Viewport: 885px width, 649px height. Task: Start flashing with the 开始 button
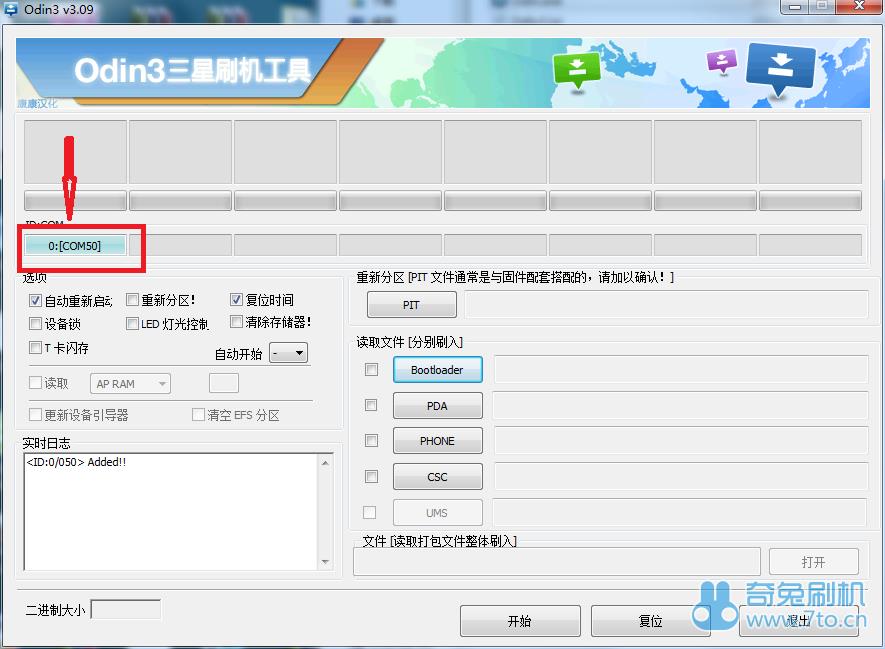pyautogui.click(x=519, y=621)
